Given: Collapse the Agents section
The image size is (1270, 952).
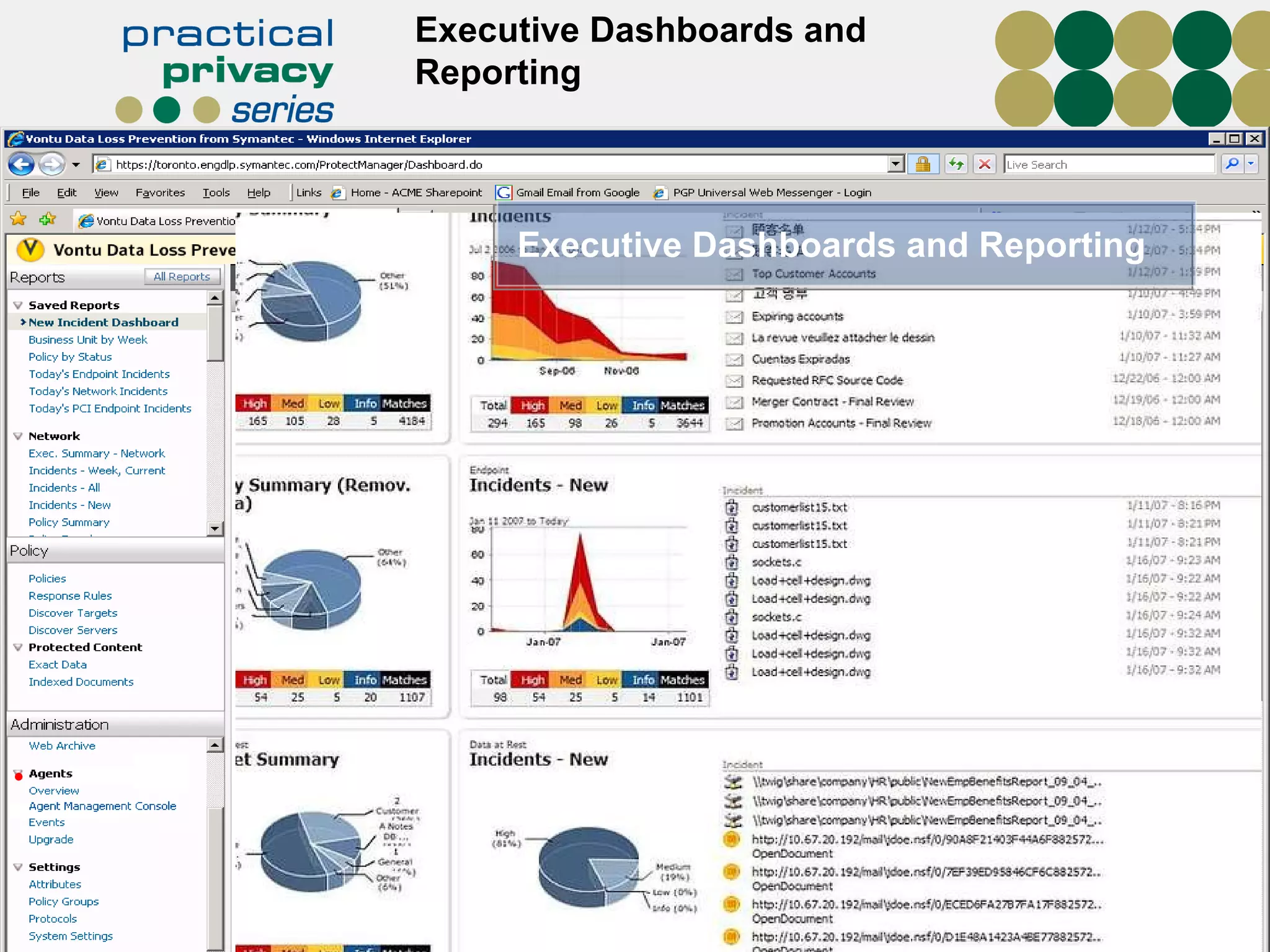Looking at the screenshot, I should coord(18,774).
